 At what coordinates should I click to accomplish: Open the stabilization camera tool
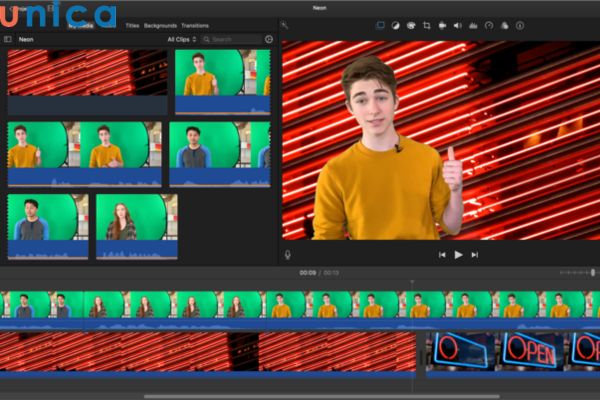pos(442,25)
